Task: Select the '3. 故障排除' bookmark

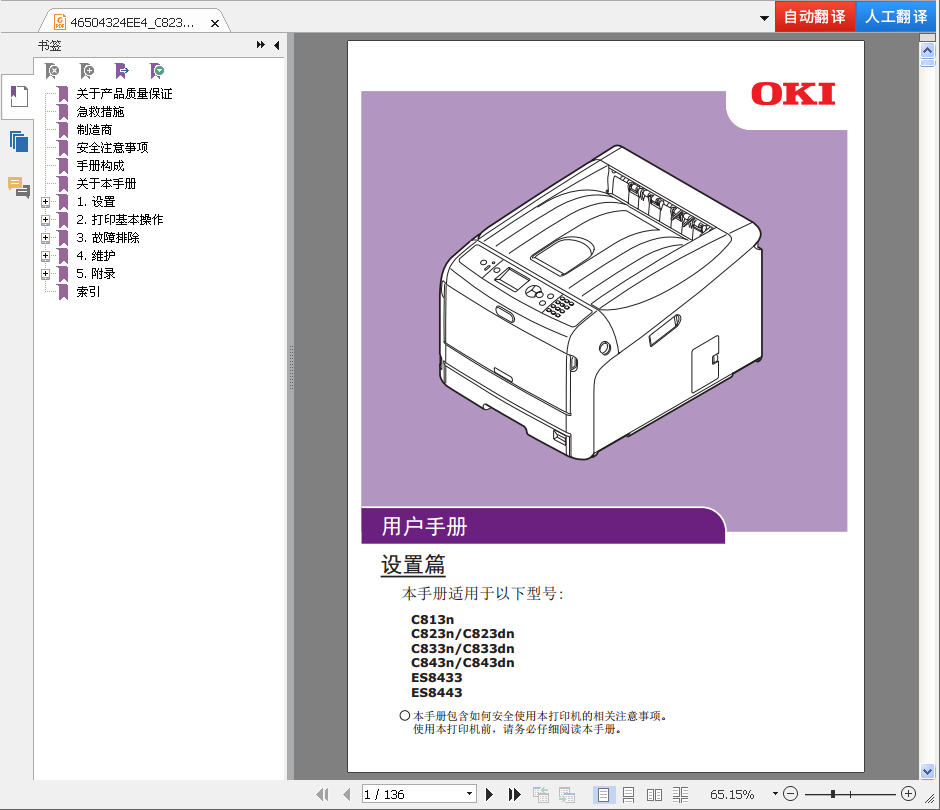Action: pyautogui.click(x=108, y=238)
